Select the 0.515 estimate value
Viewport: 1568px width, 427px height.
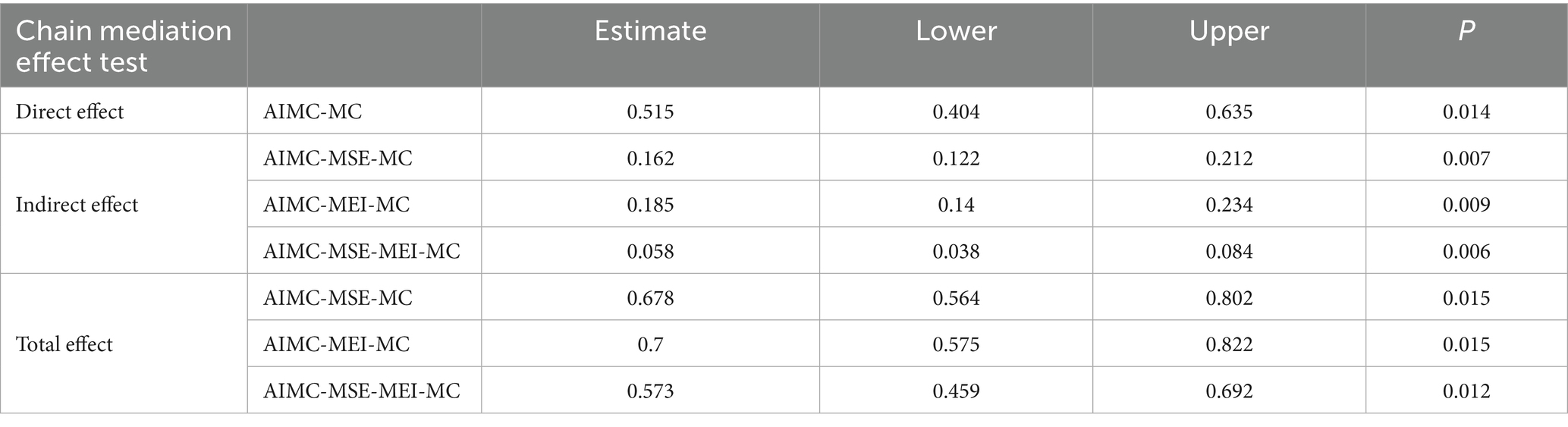click(x=650, y=111)
